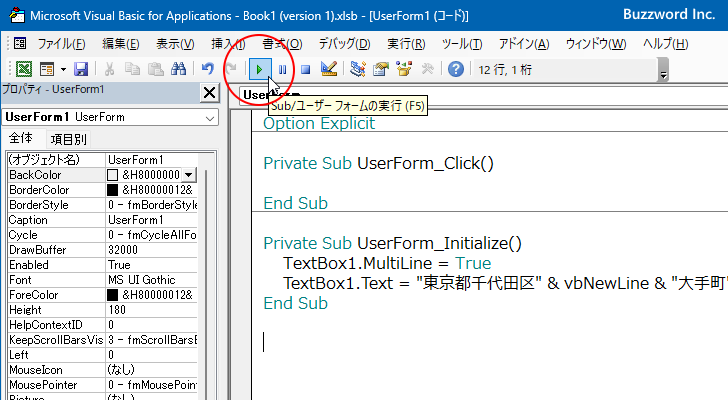Click the black ForeColor color swatch

113,295
